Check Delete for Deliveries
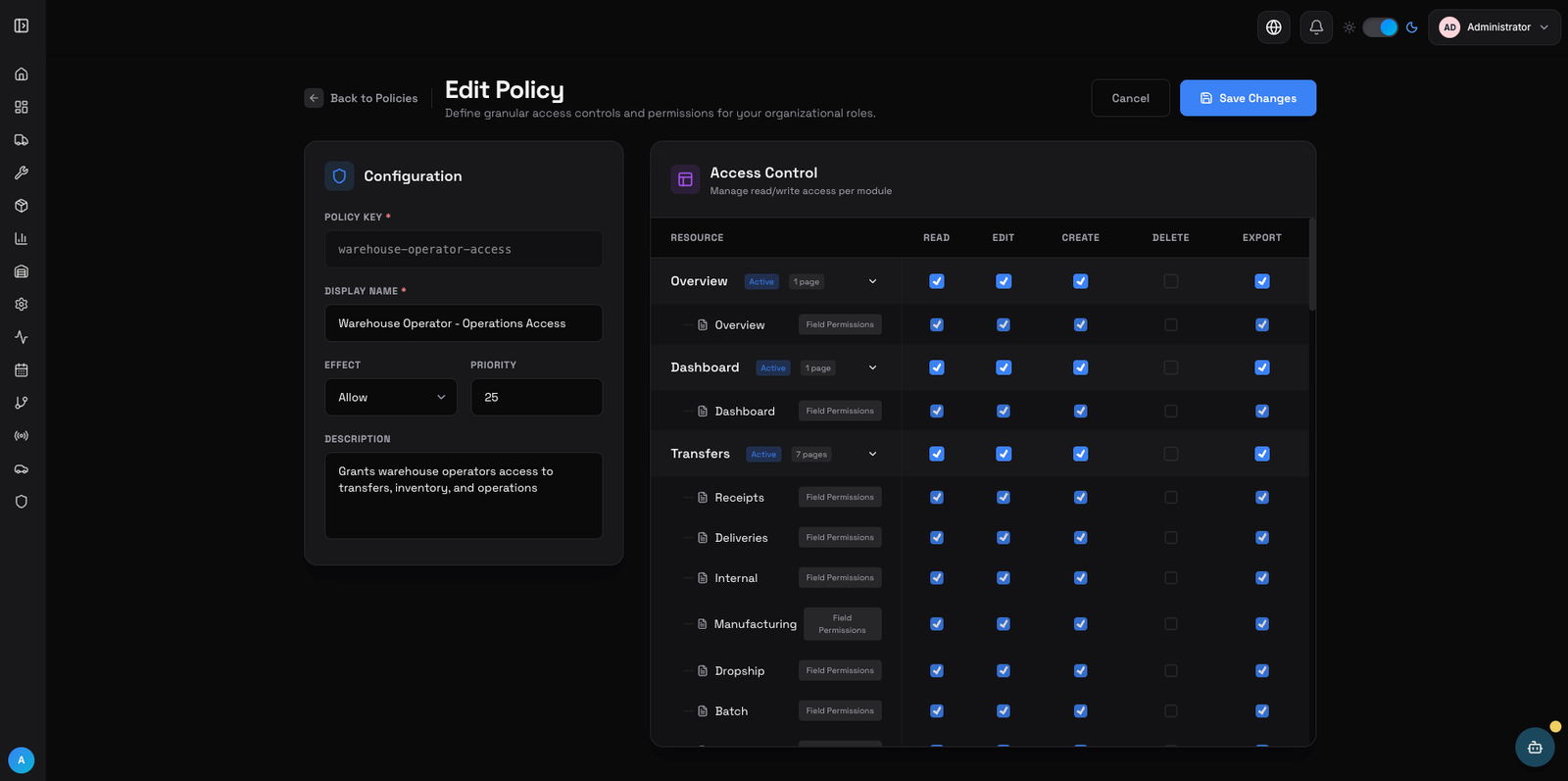Viewport: 1568px width, 781px height. 1171,538
